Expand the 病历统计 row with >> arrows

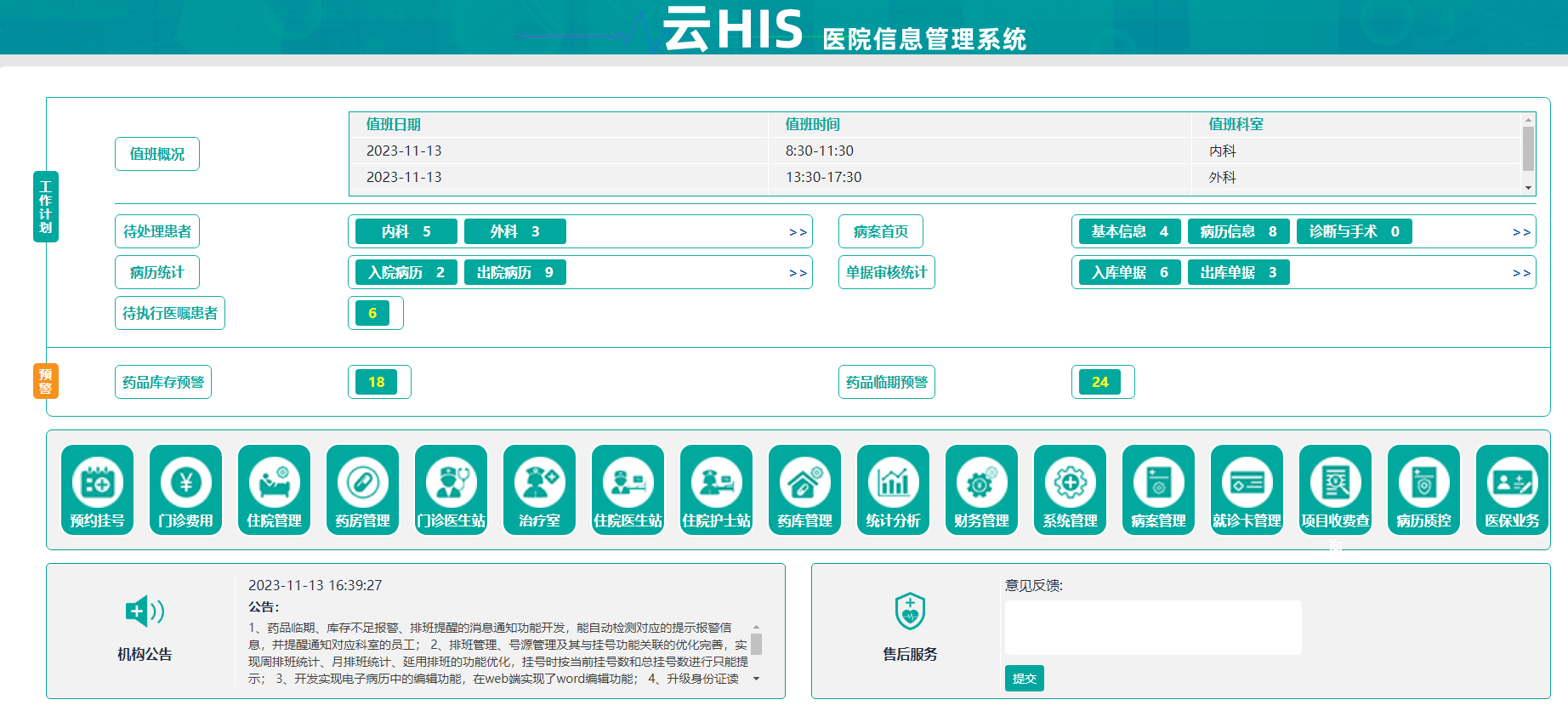(x=798, y=273)
